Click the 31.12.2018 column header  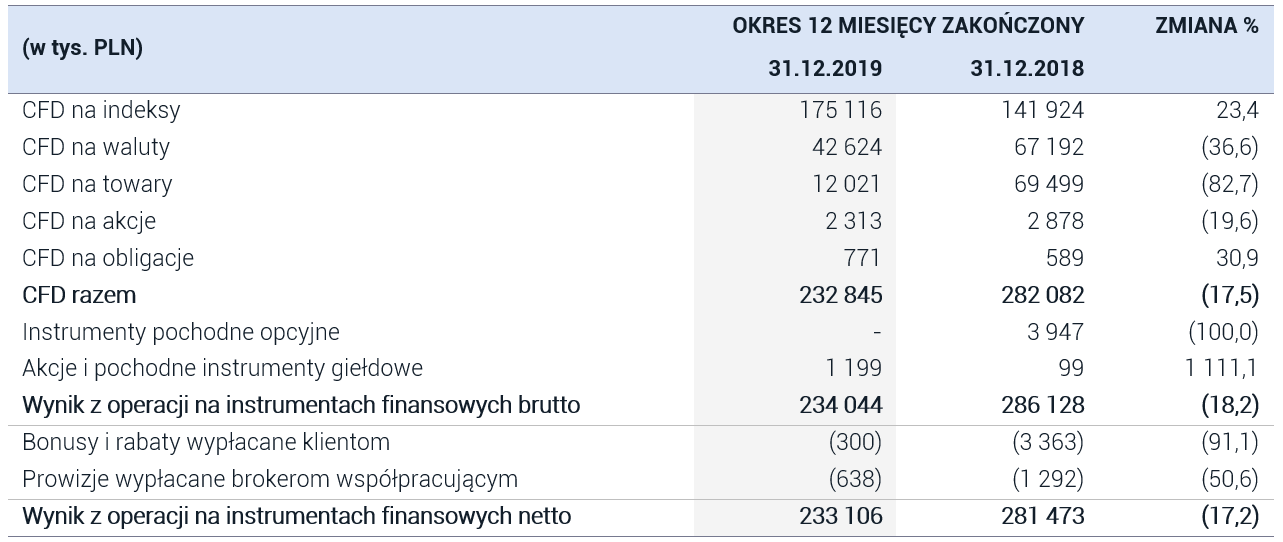pyautogui.click(x=1027, y=70)
